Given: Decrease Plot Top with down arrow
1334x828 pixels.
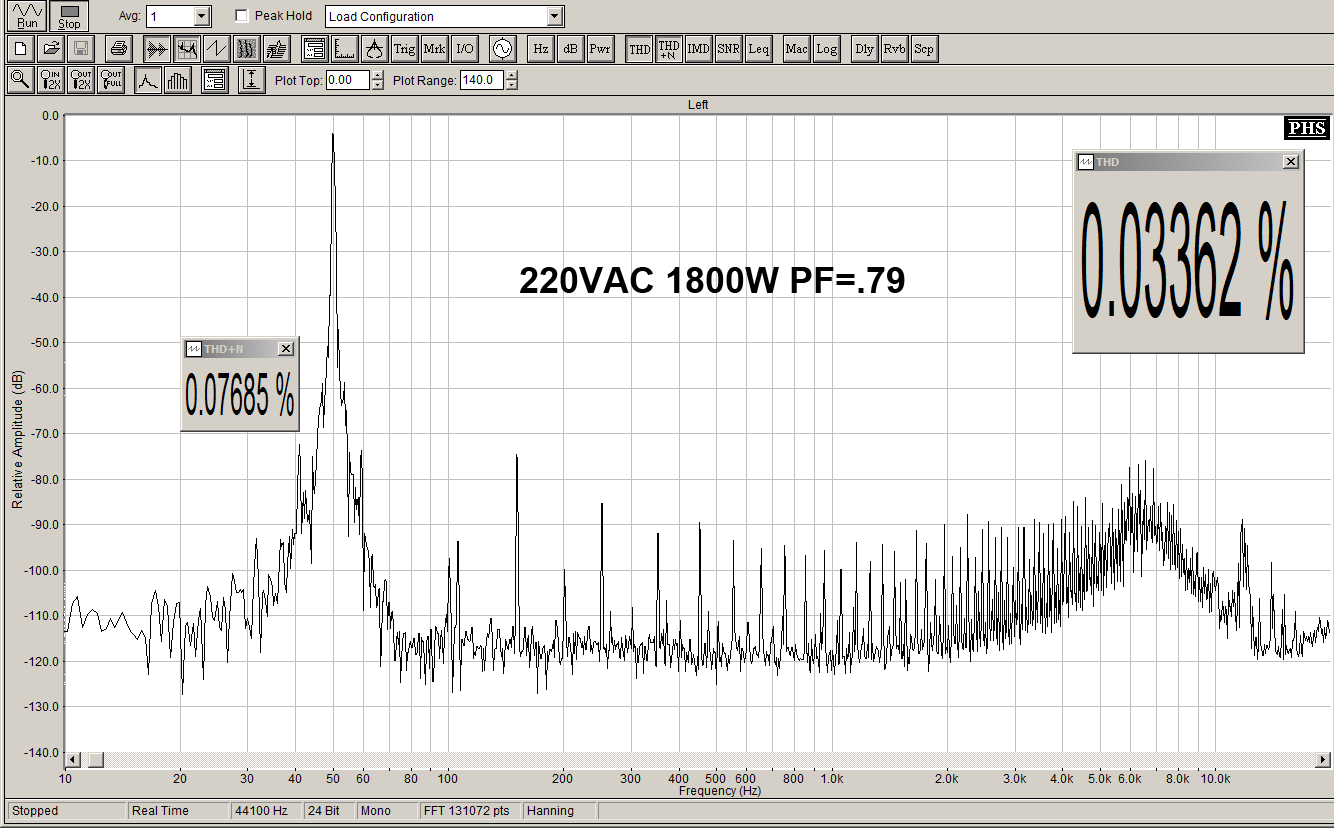Looking at the screenshot, I should click(x=377, y=85).
